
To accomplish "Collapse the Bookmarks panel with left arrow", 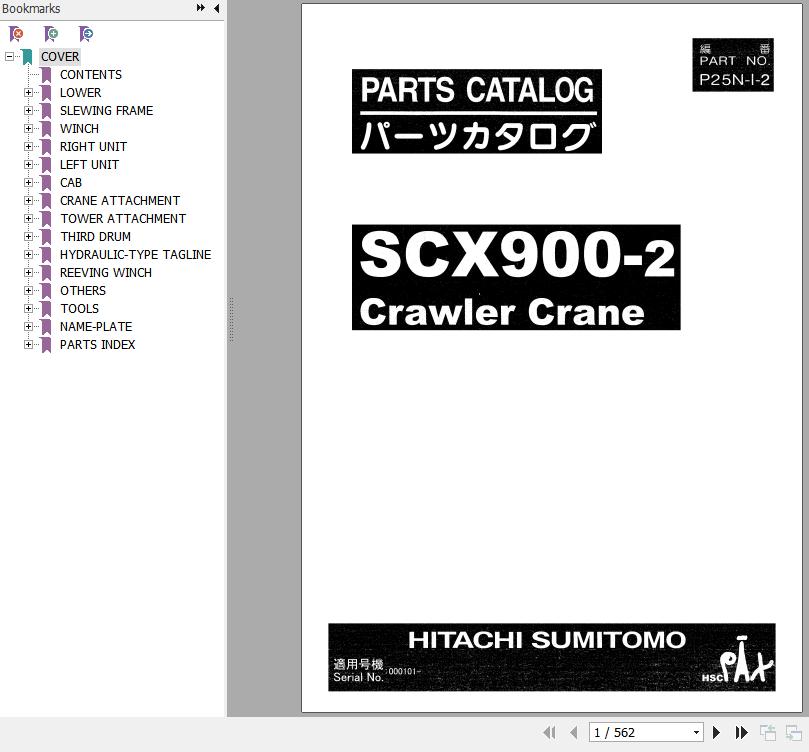I will pyautogui.click(x=217, y=8).
